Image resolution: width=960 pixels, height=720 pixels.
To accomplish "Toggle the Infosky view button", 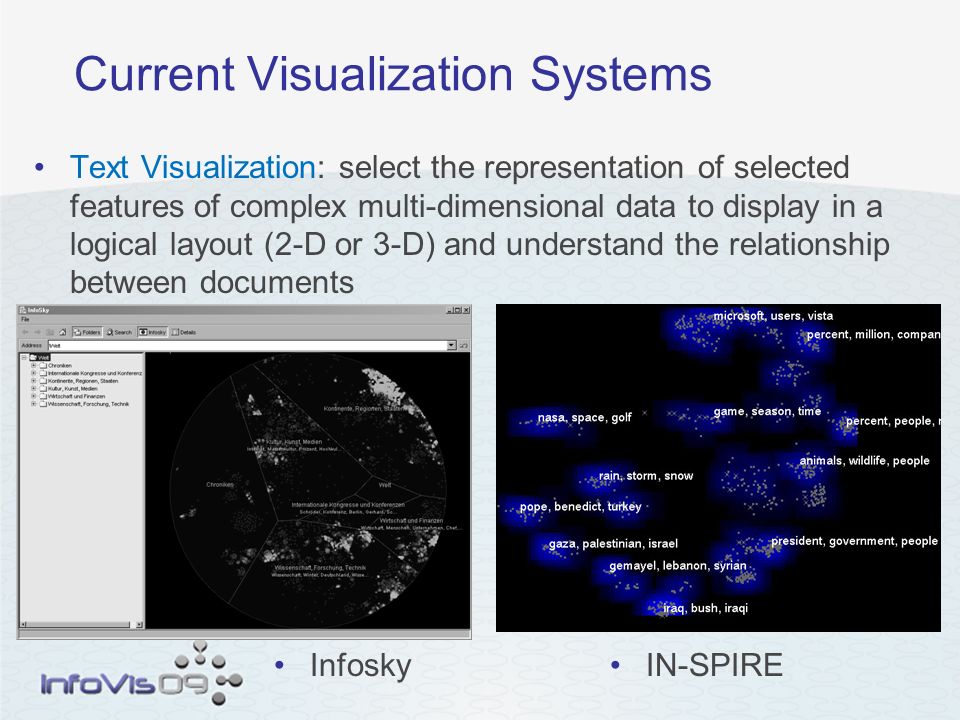I will point(152,332).
